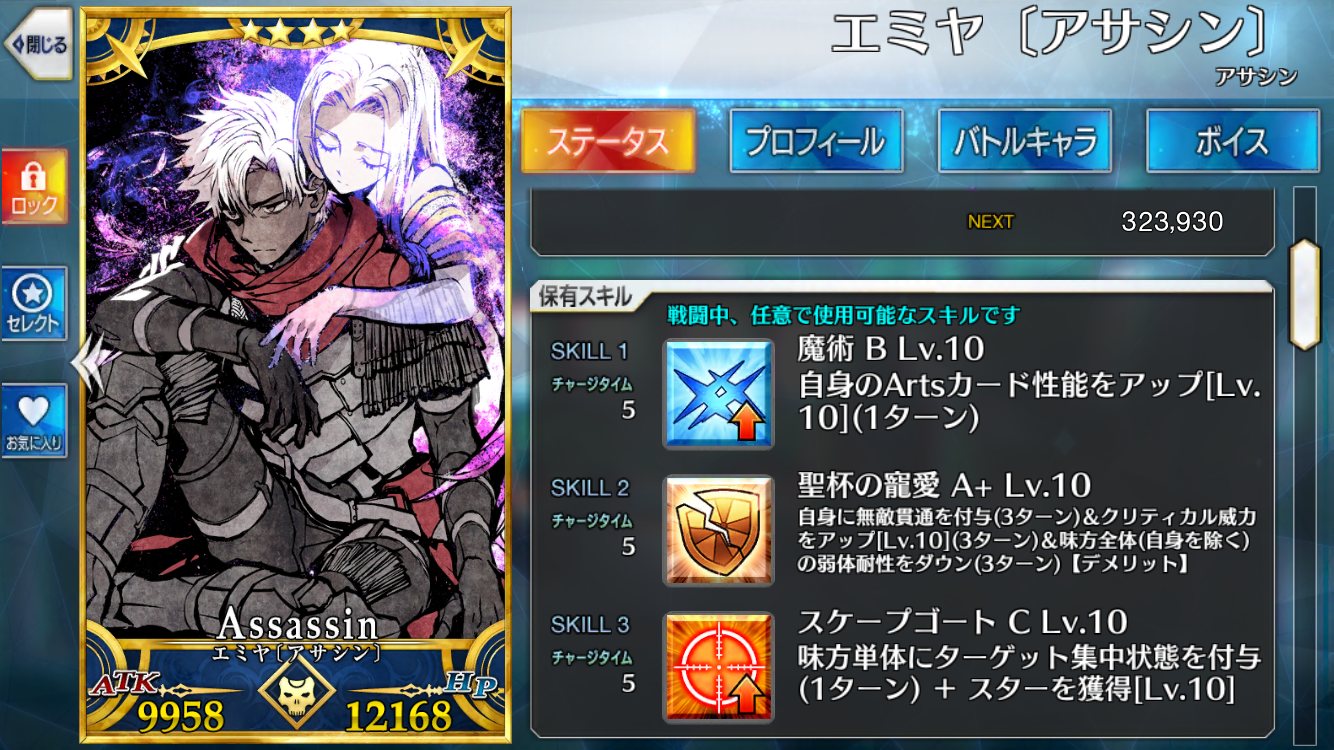Open the ボイス voice tab

1232,141
